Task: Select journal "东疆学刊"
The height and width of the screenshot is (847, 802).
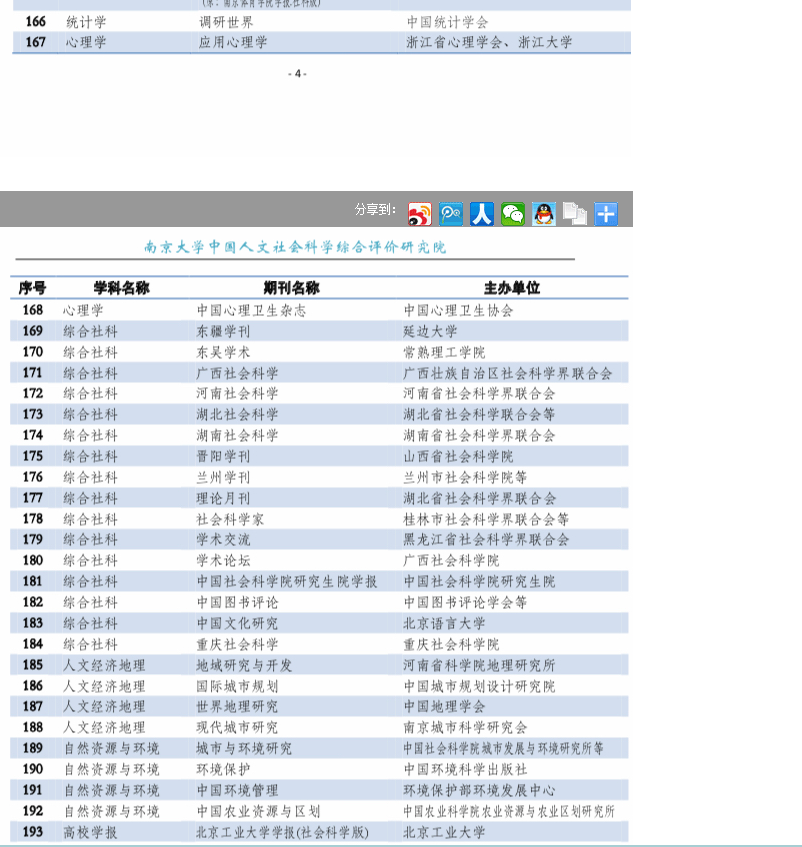Action: pos(223,331)
